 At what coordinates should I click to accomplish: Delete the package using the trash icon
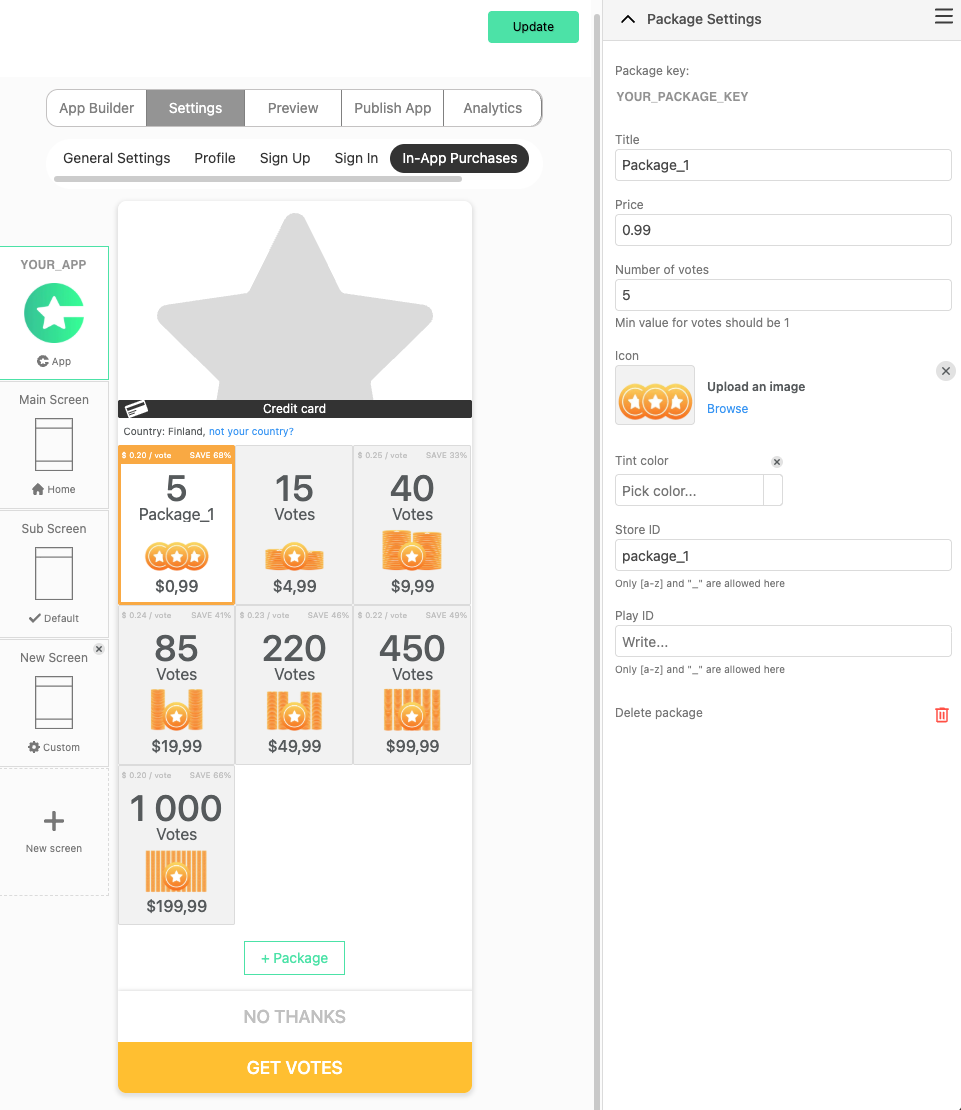click(940, 714)
